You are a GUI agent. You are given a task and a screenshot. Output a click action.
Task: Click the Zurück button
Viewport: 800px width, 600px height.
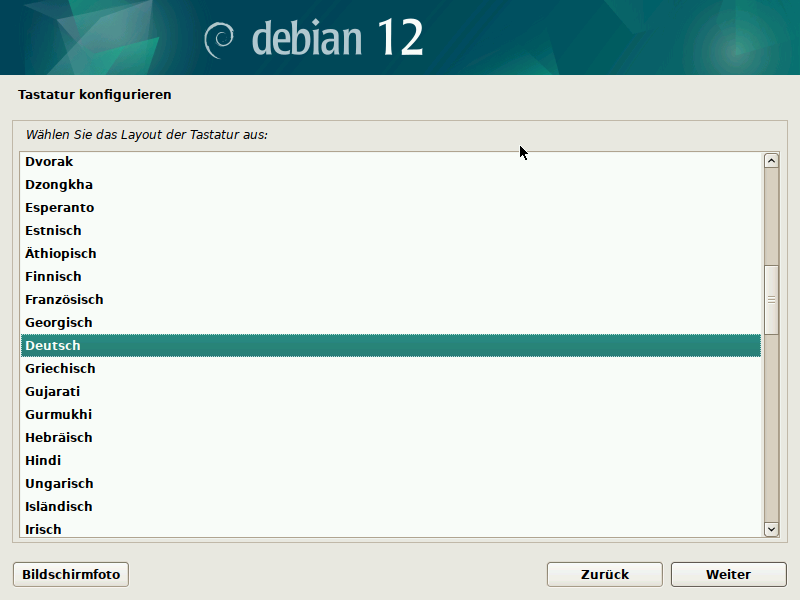[604, 574]
